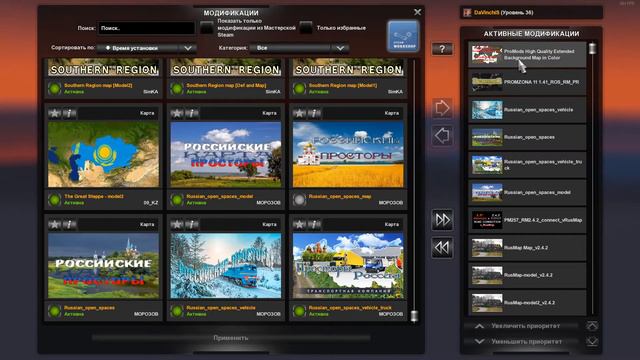
Task: Favorite The Great Steppe mod star
Action: (x=54, y=113)
